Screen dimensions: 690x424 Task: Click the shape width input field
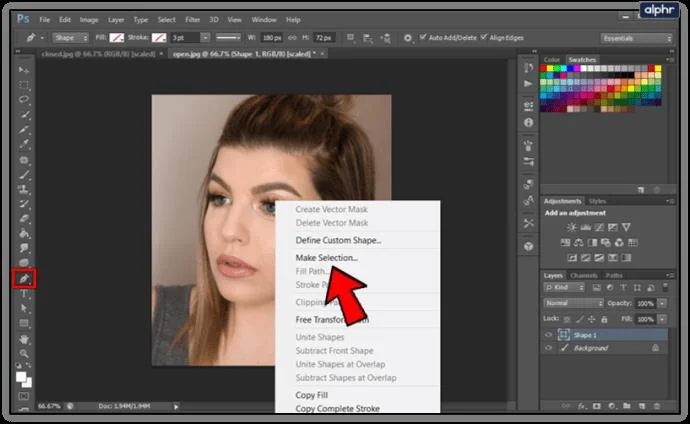pos(272,38)
